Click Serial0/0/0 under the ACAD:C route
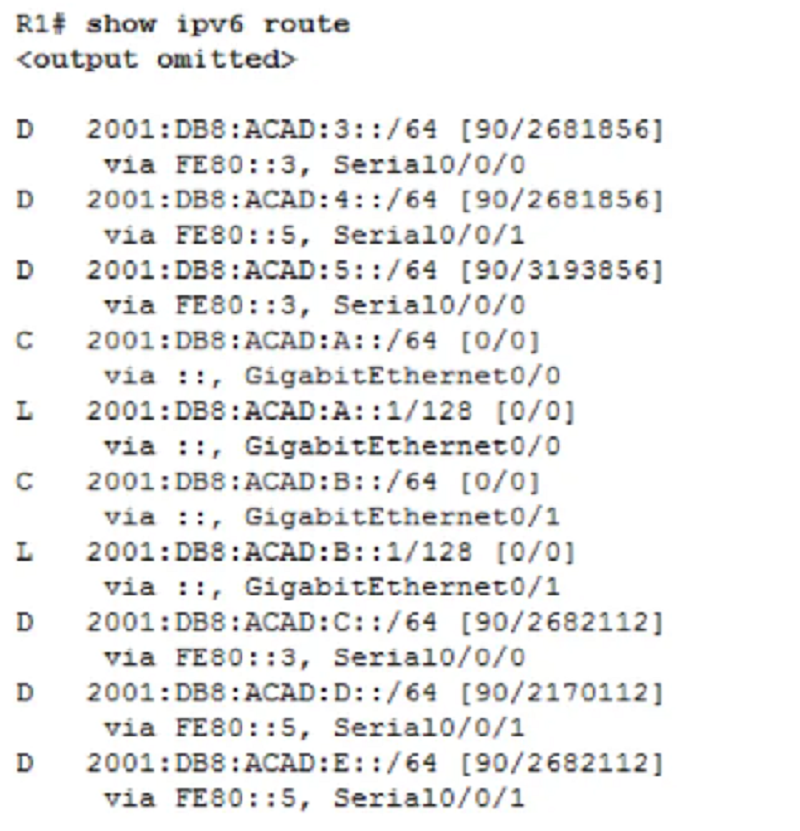 pos(429,658)
